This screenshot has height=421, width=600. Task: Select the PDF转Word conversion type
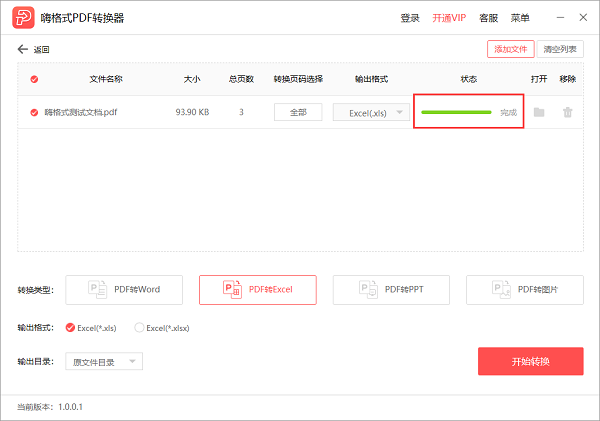point(124,290)
